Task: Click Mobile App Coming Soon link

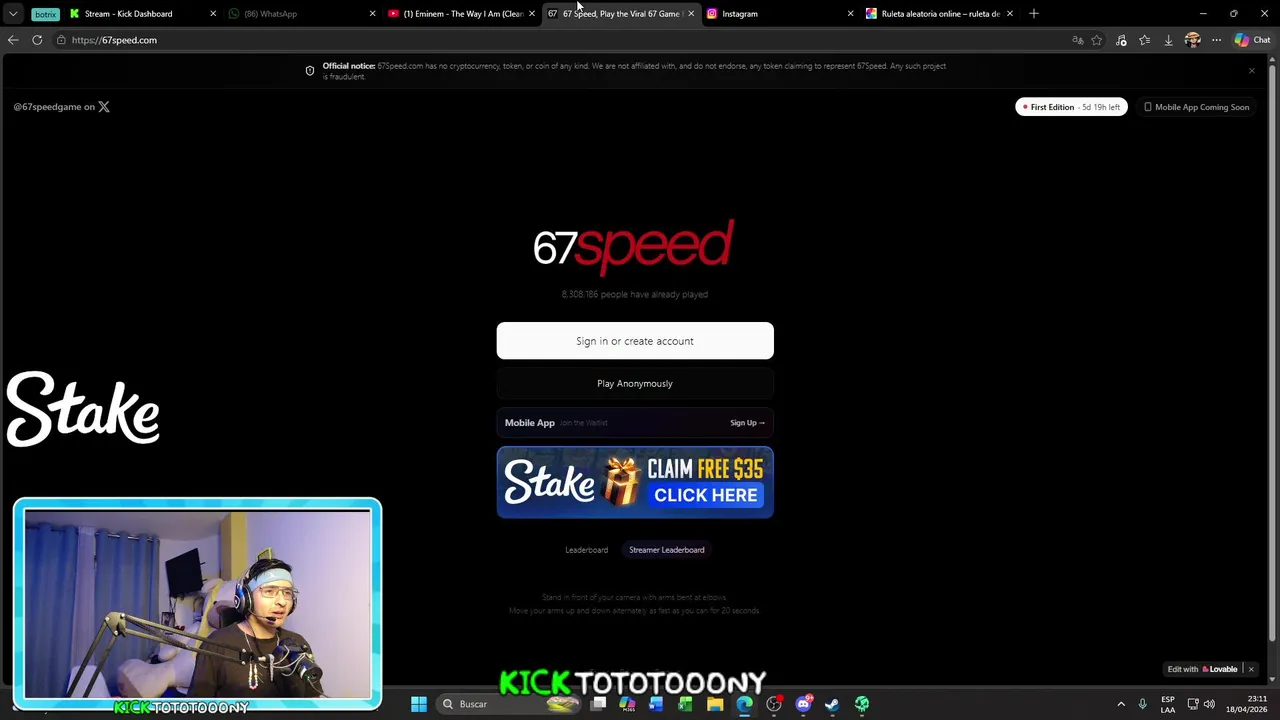Action: (1196, 107)
